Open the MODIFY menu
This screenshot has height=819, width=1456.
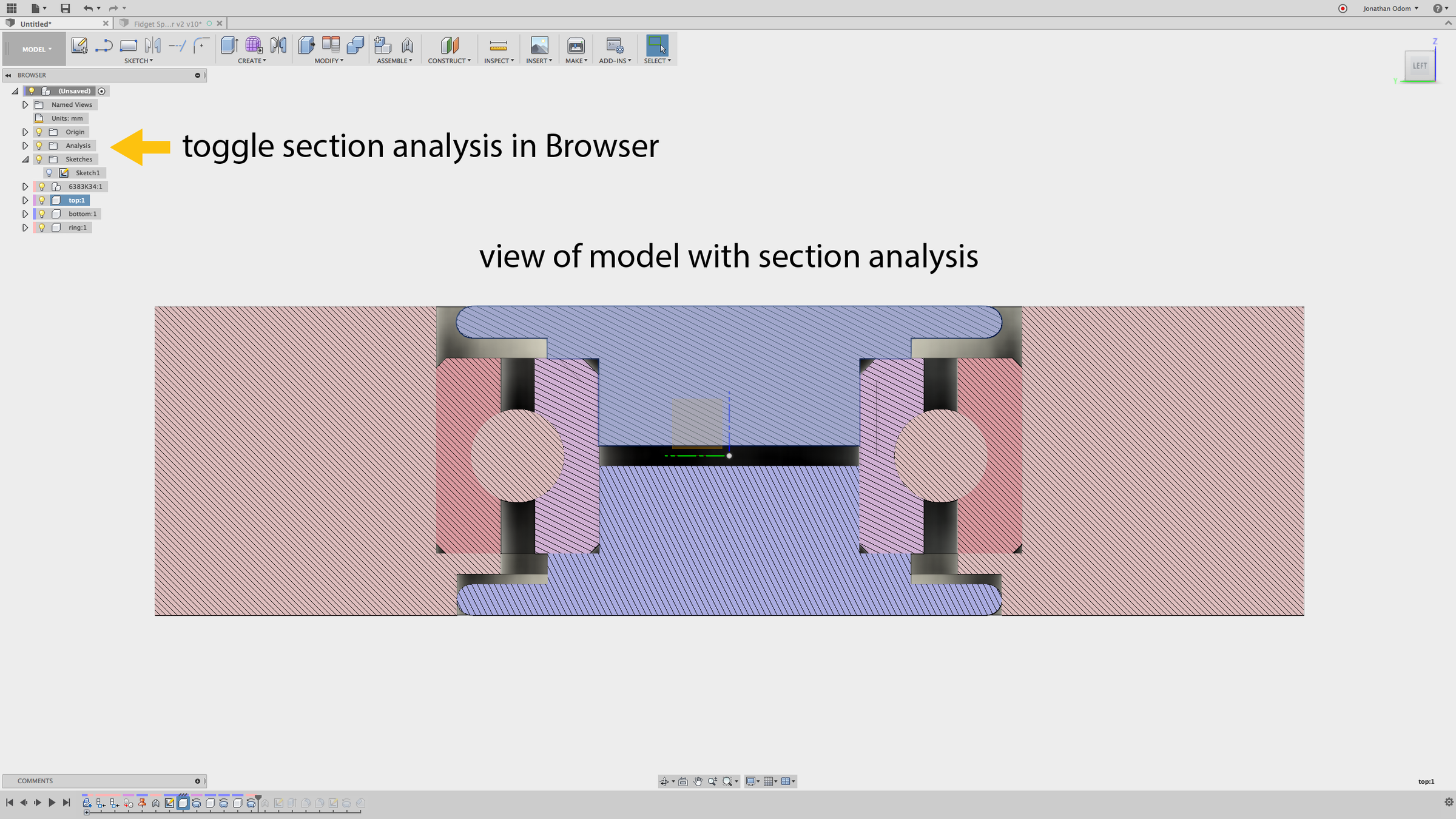[x=329, y=61]
